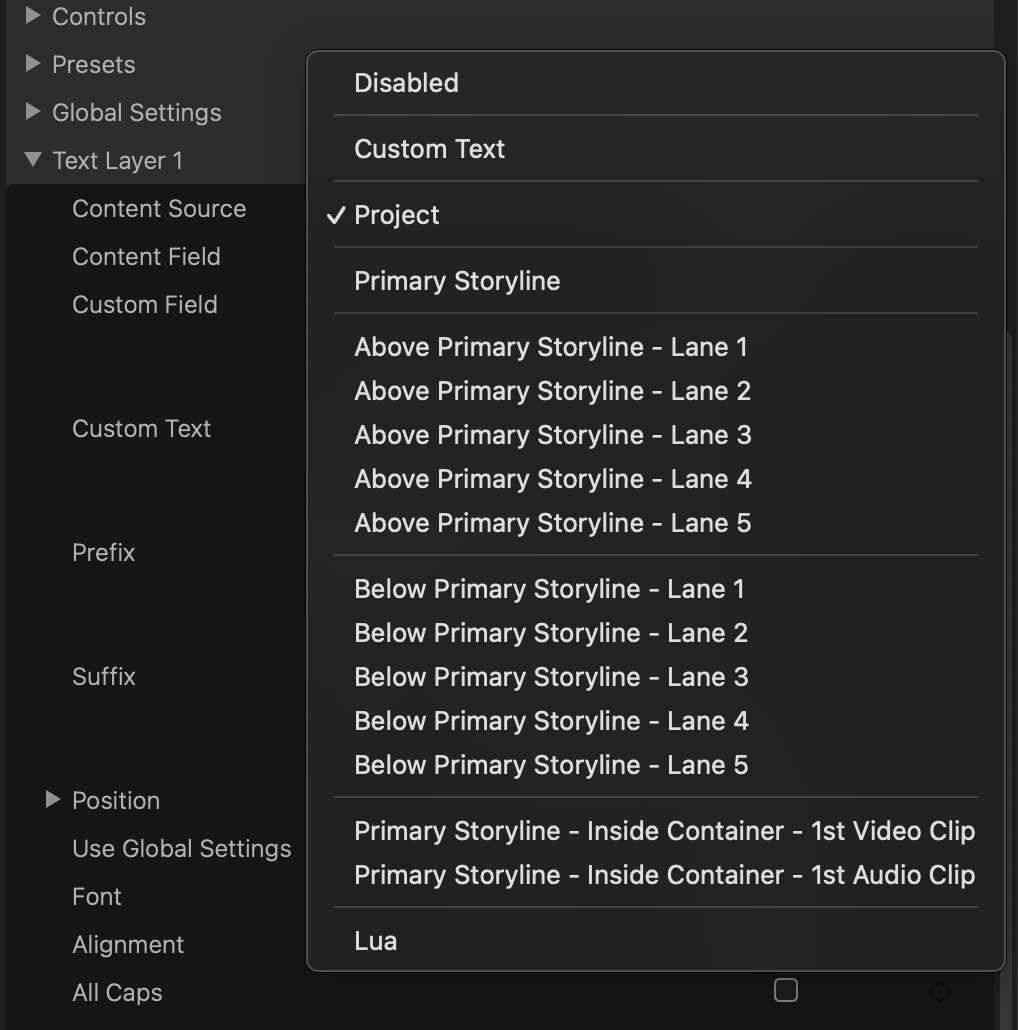Collapse the Text Layer 1 section
The image size is (1018, 1030).
click(33, 160)
